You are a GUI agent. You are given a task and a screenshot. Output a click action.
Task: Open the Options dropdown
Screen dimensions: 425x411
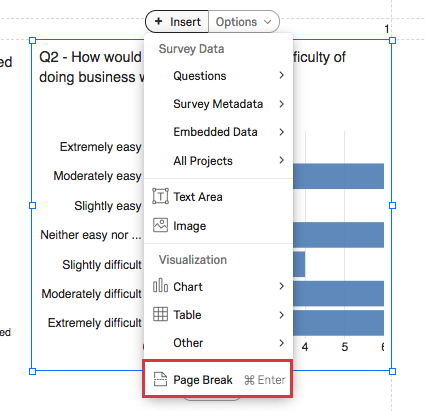pyautogui.click(x=244, y=22)
